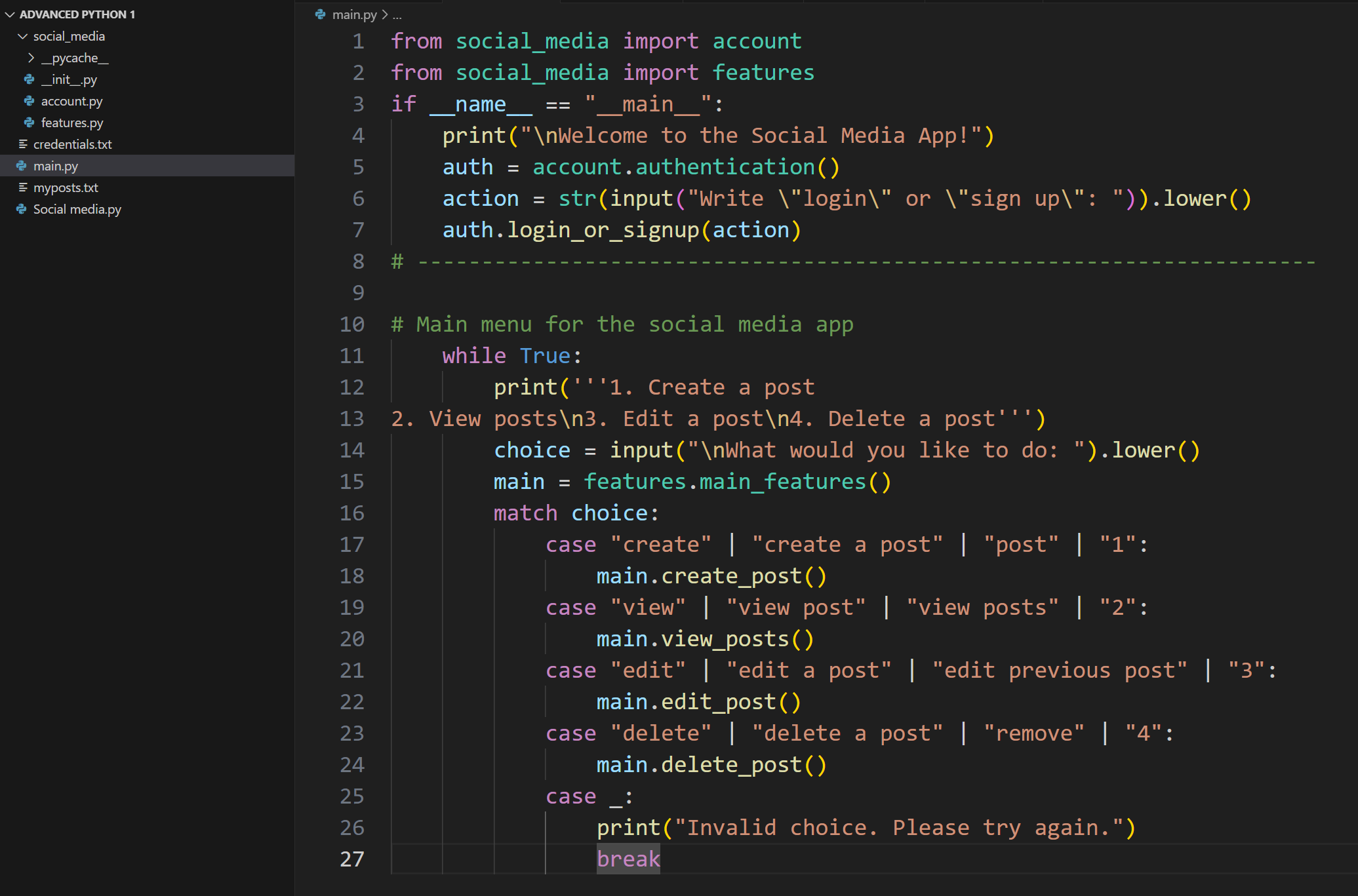
Task: Click the Python icon beside __init__.py
Action: pyautogui.click(x=30, y=79)
